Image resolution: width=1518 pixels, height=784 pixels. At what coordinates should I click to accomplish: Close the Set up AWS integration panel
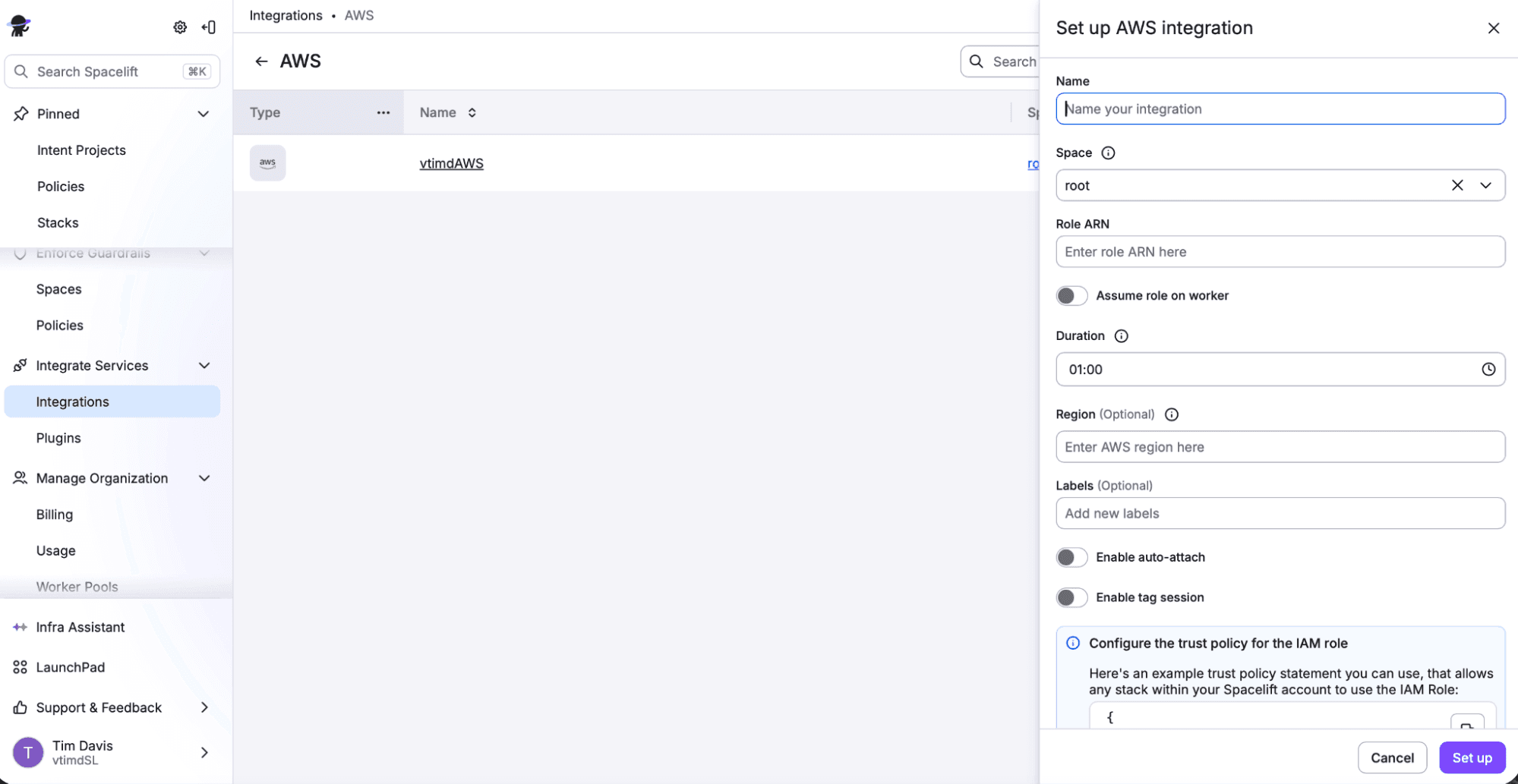(1494, 28)
